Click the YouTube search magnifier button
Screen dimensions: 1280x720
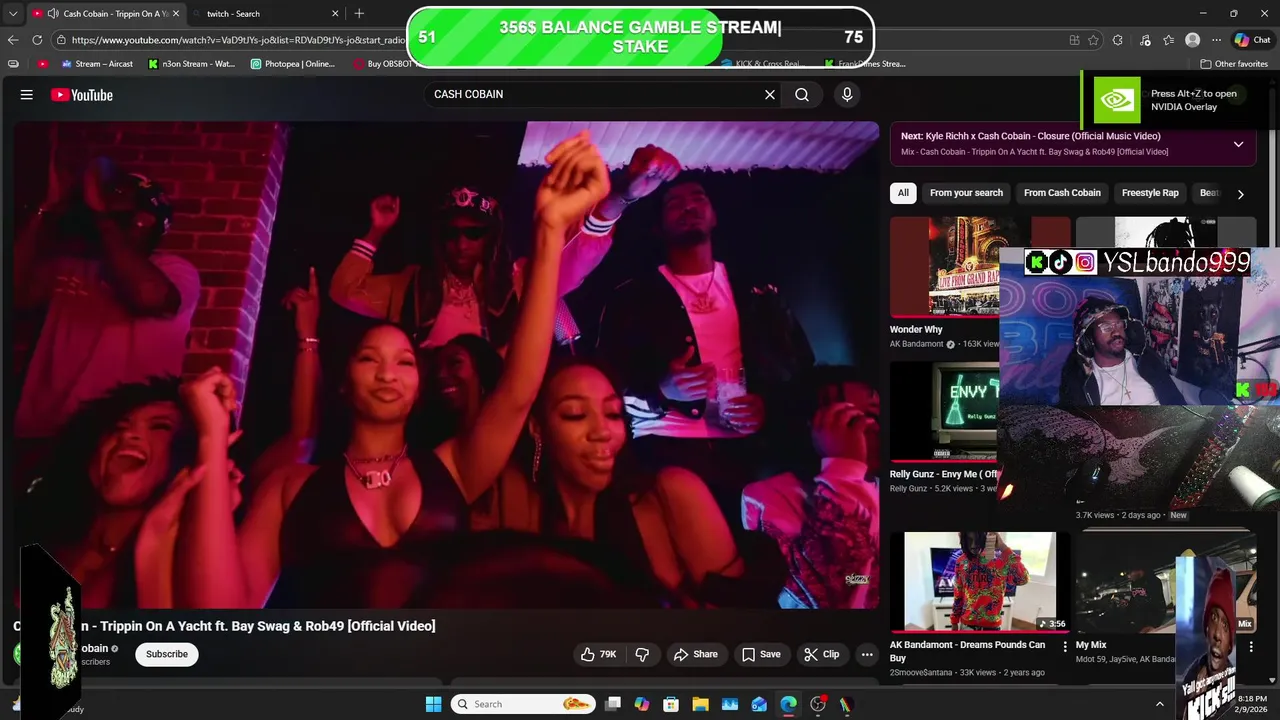802,94
